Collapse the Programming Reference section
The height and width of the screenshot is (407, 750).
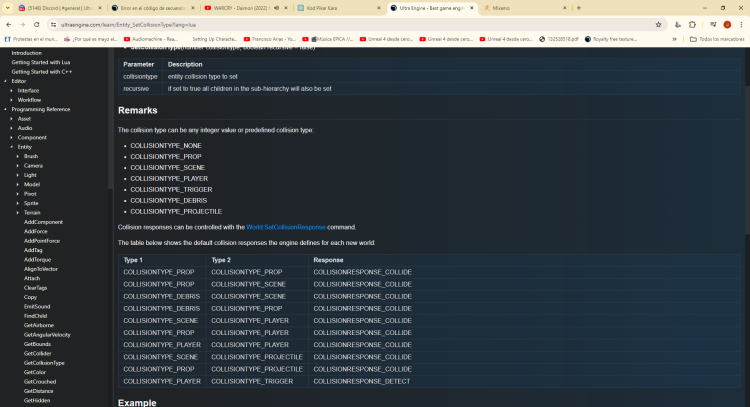(x=6, y=108)
